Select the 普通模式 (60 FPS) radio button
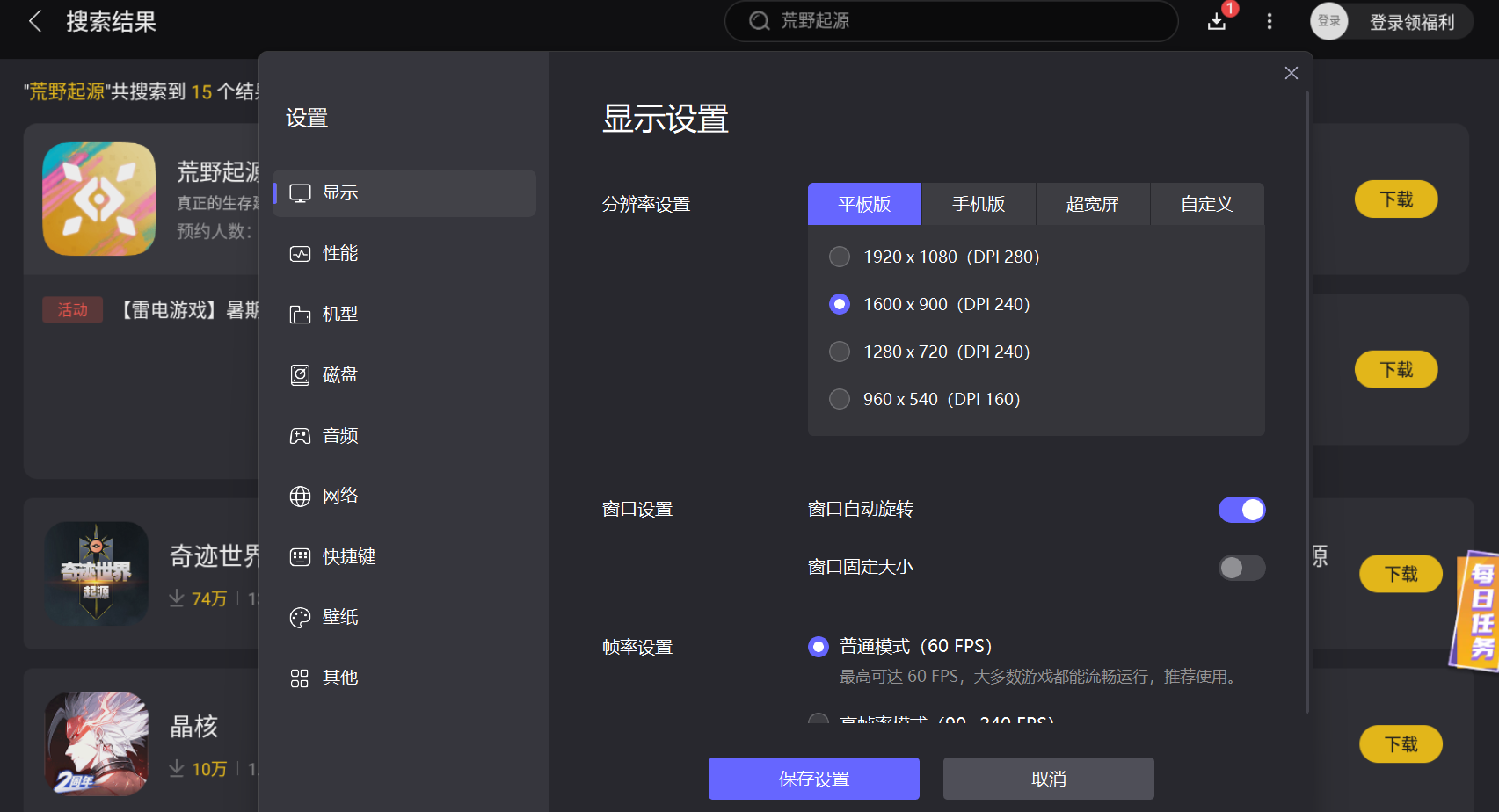 [819, 647]
